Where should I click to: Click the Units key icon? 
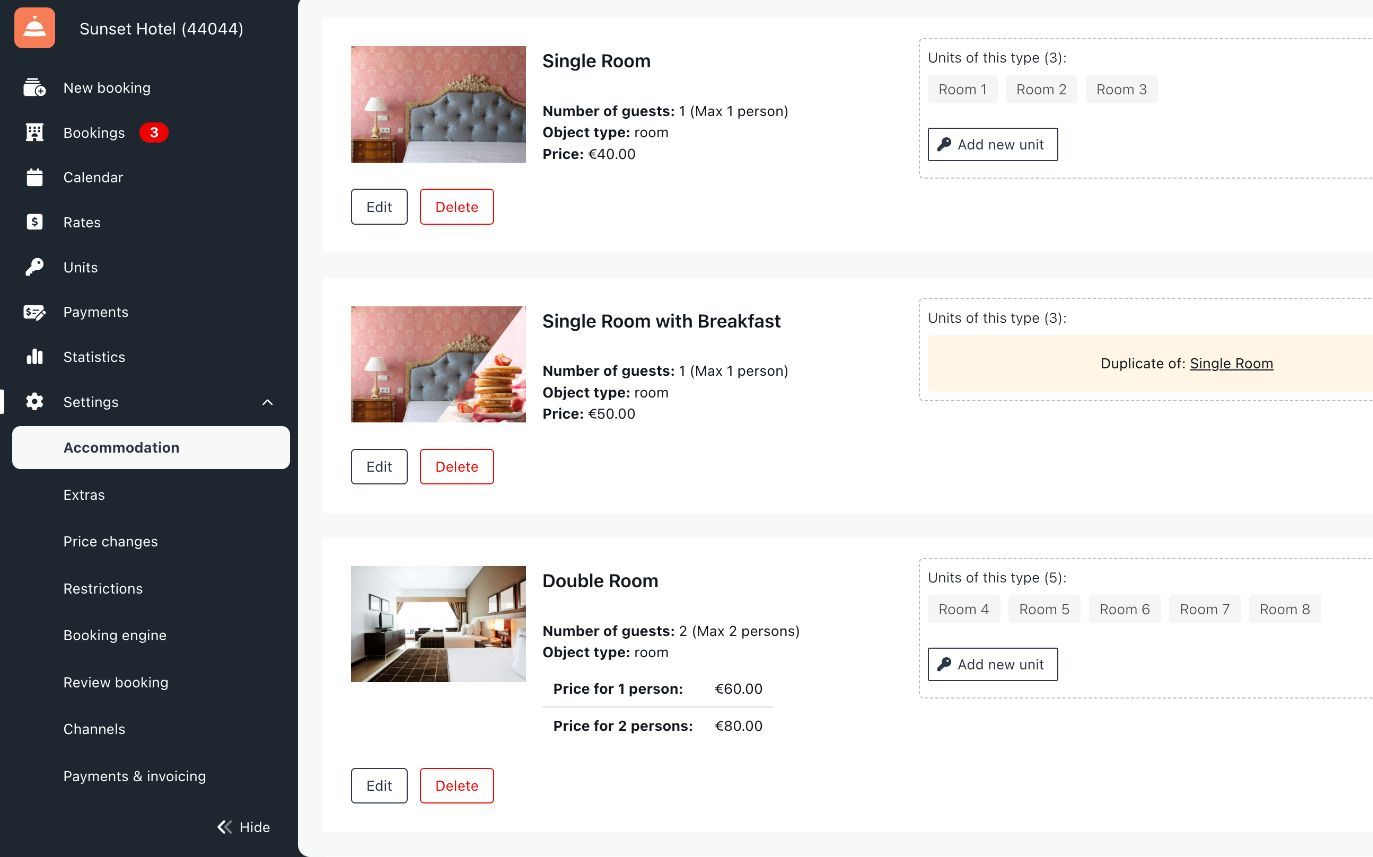click(x=35, y=267)
